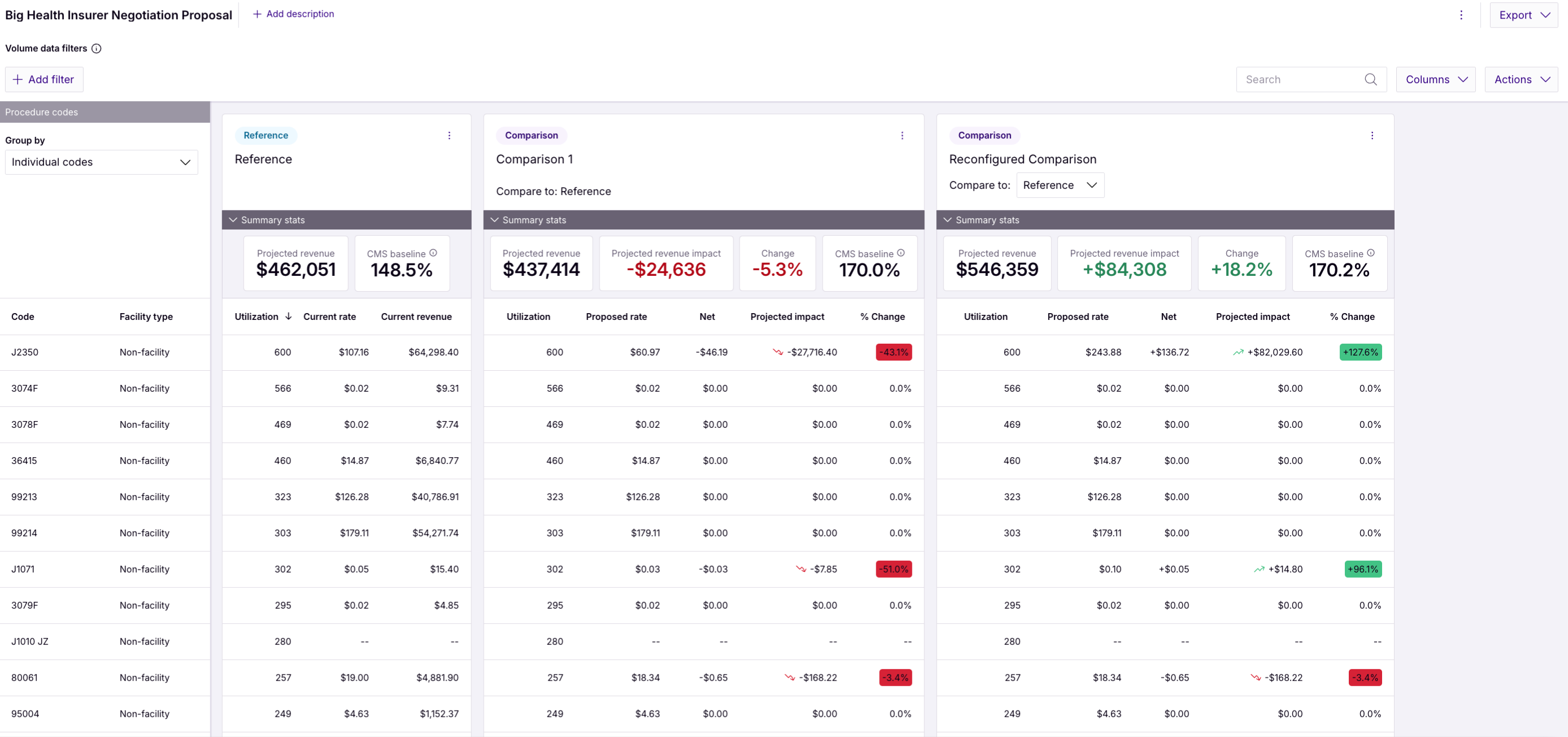Open Reconfigured Comparison three-dot menu
Viewport: 1568px width, 737px height.
click(1372, 135)
